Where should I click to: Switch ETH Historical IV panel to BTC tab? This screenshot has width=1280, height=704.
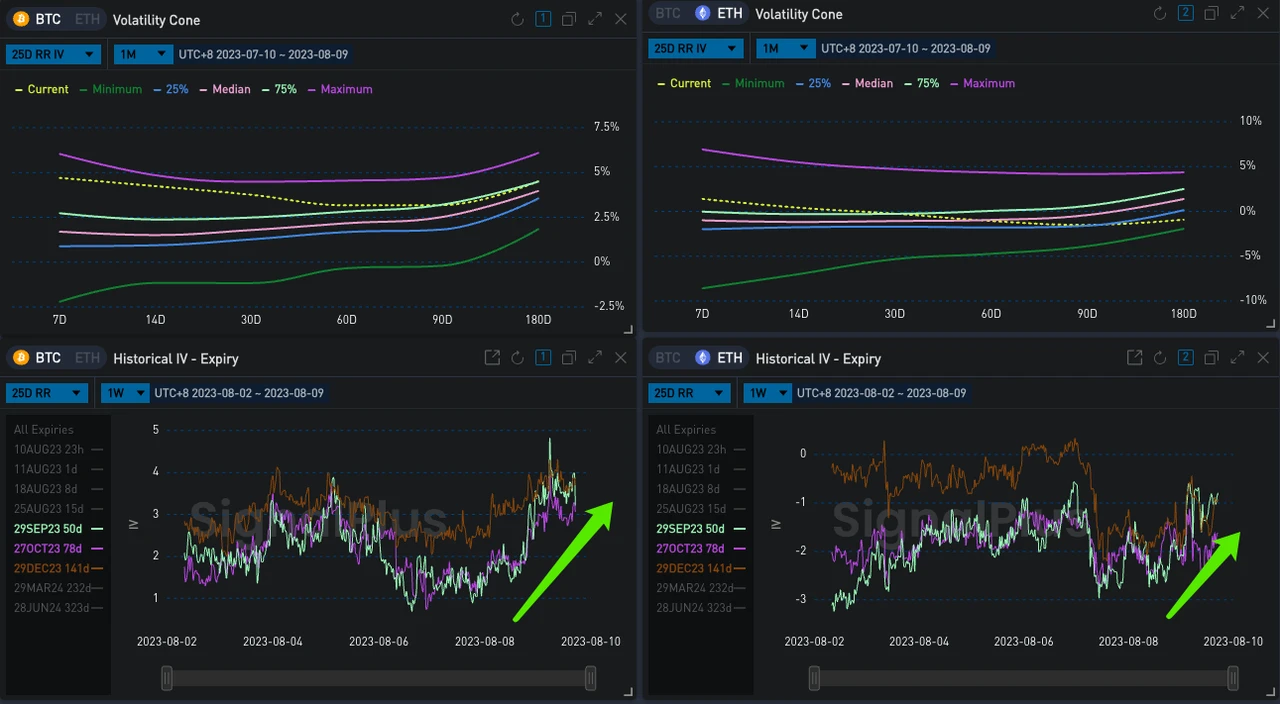pyautogui.click(x=668, y=358)
